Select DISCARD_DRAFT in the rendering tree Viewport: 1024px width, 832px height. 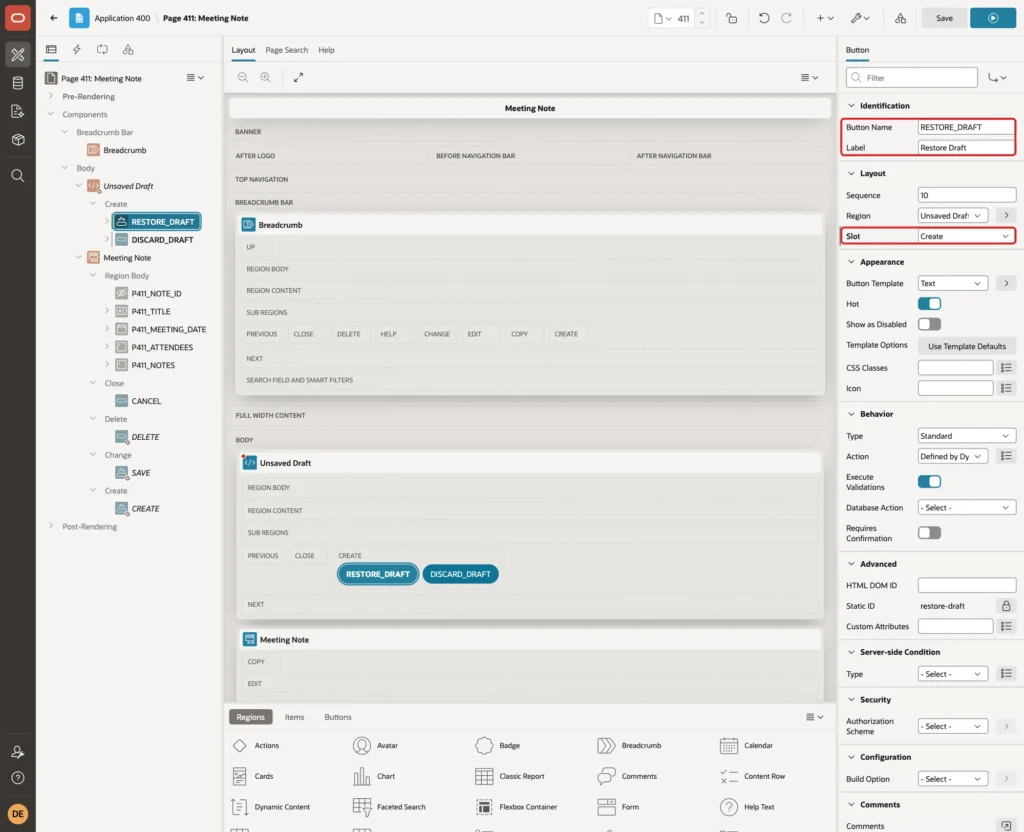[x=162, y=240]
